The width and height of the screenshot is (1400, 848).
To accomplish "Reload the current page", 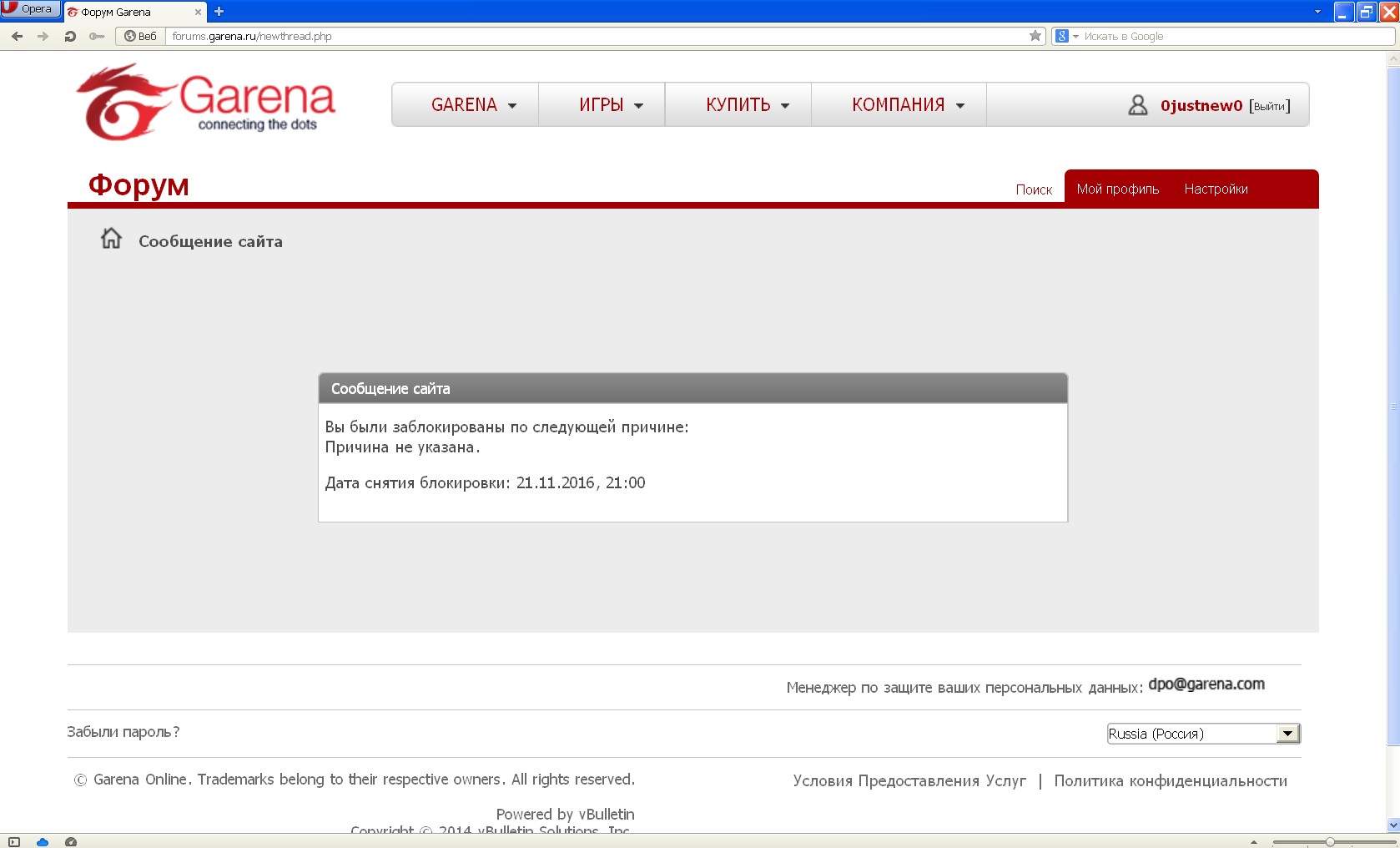I will click(x=70, y=36).
